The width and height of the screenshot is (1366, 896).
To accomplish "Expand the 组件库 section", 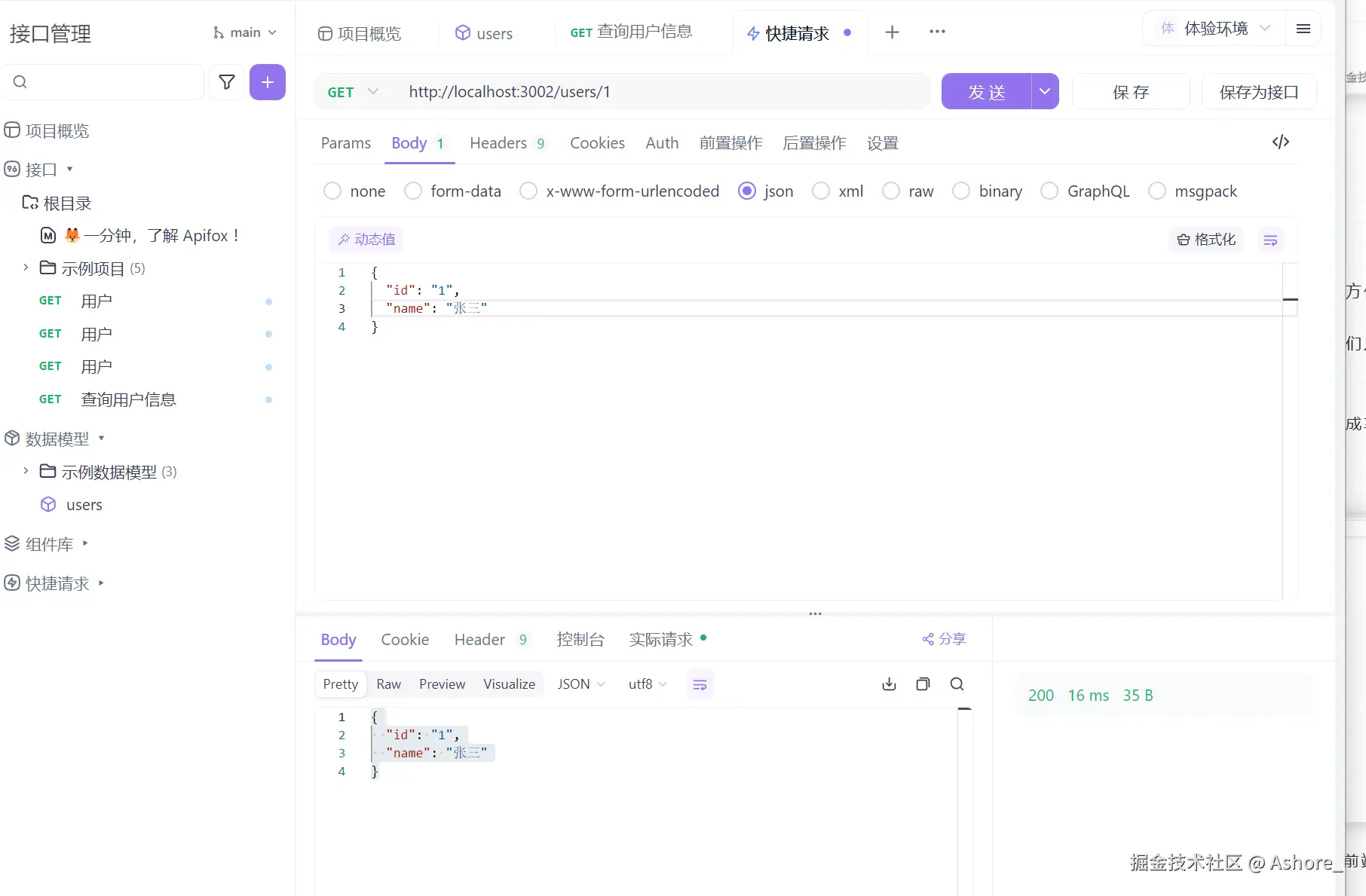I will [85, 543].
